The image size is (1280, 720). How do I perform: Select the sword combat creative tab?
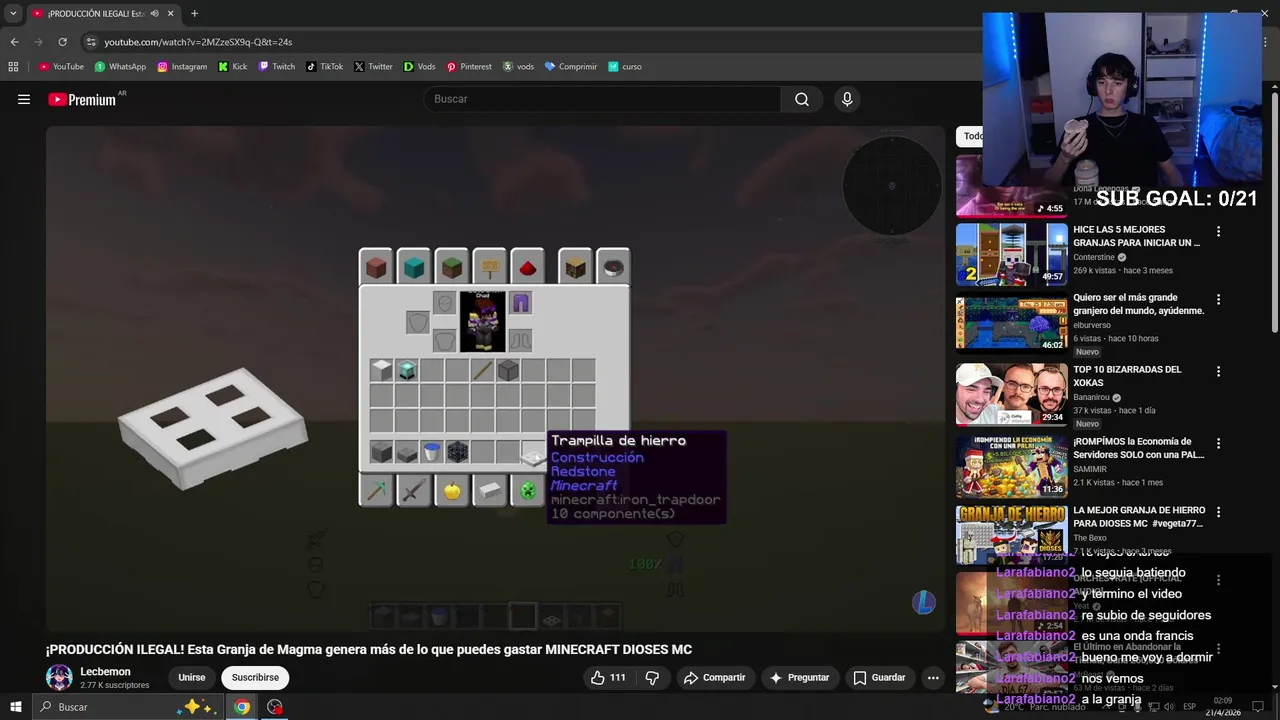pyautogui.click(x=413, y=490)
